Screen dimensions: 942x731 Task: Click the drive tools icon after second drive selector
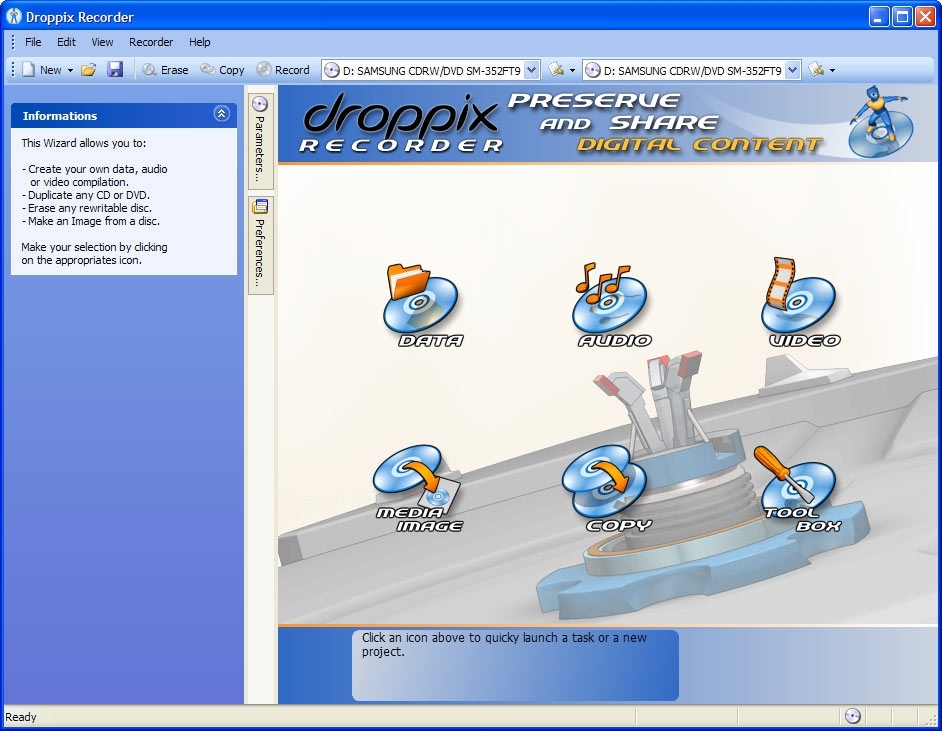[x=816, y=70]
